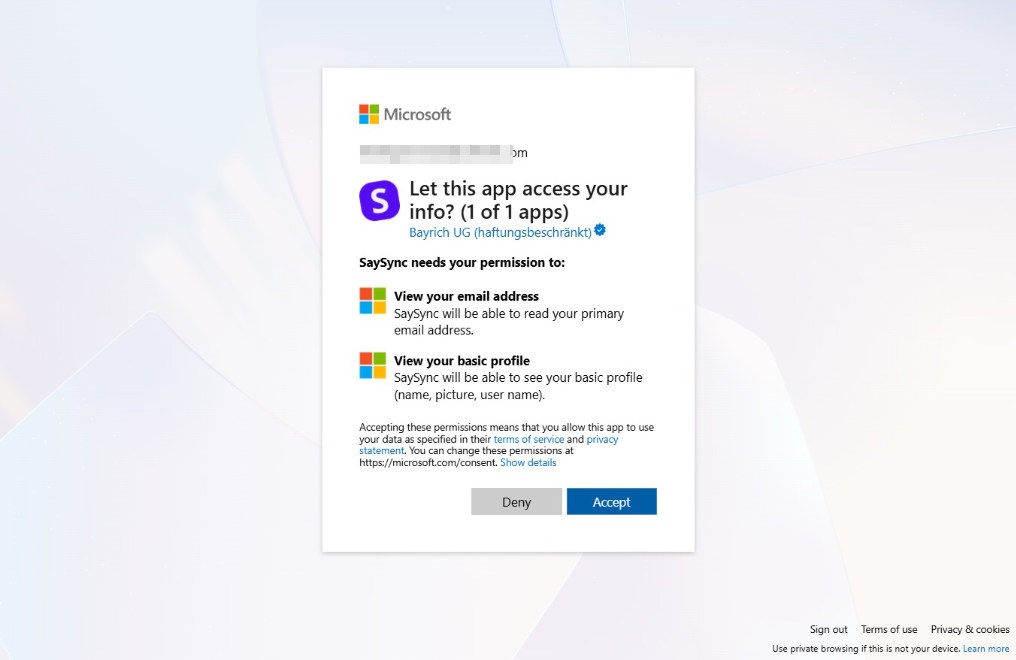The image size is (1016, 660).
Task: Click the 'View your email address' permission title
Action: click(x=467, y=296)
